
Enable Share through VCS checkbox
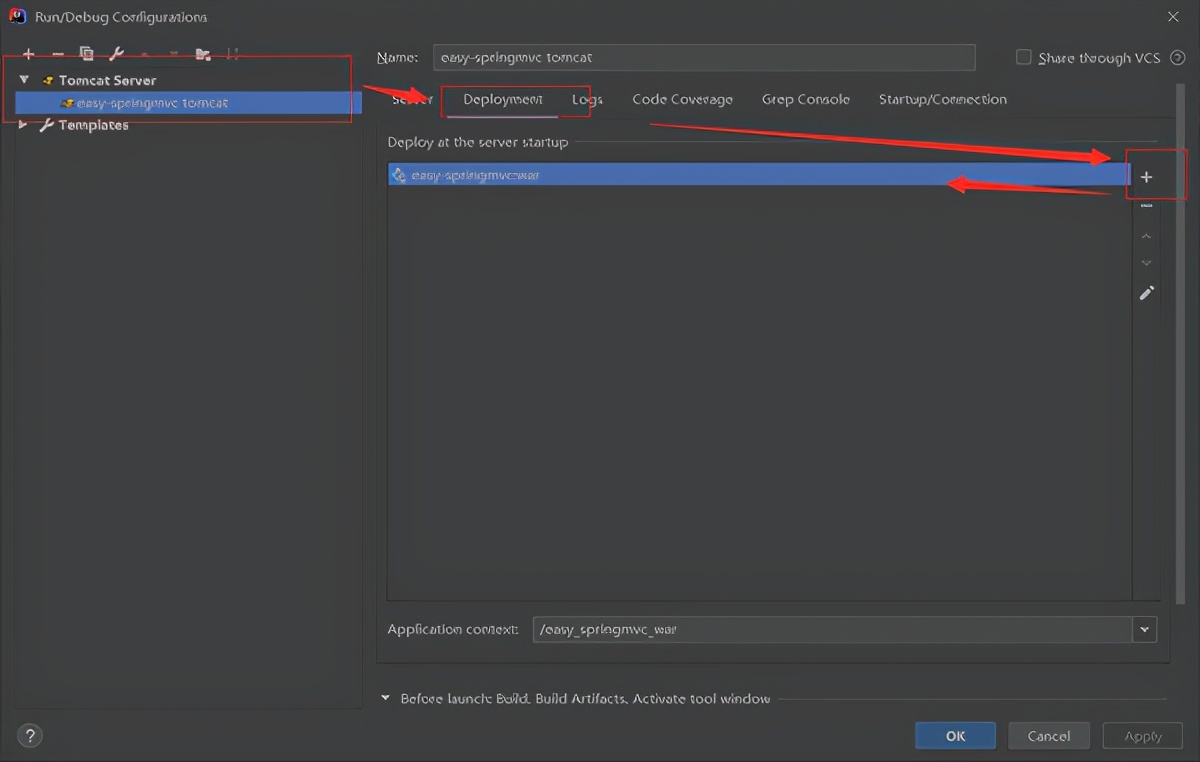pyautogui.click(x=1023, y=58)
